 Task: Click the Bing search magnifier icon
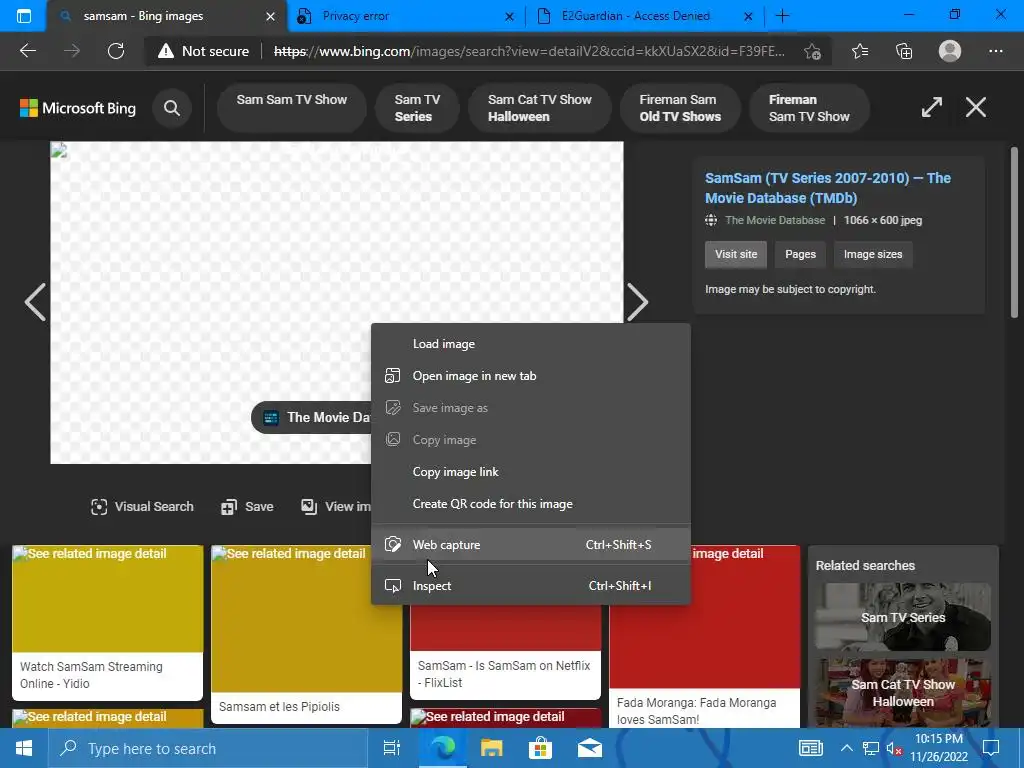coord(172,108)
